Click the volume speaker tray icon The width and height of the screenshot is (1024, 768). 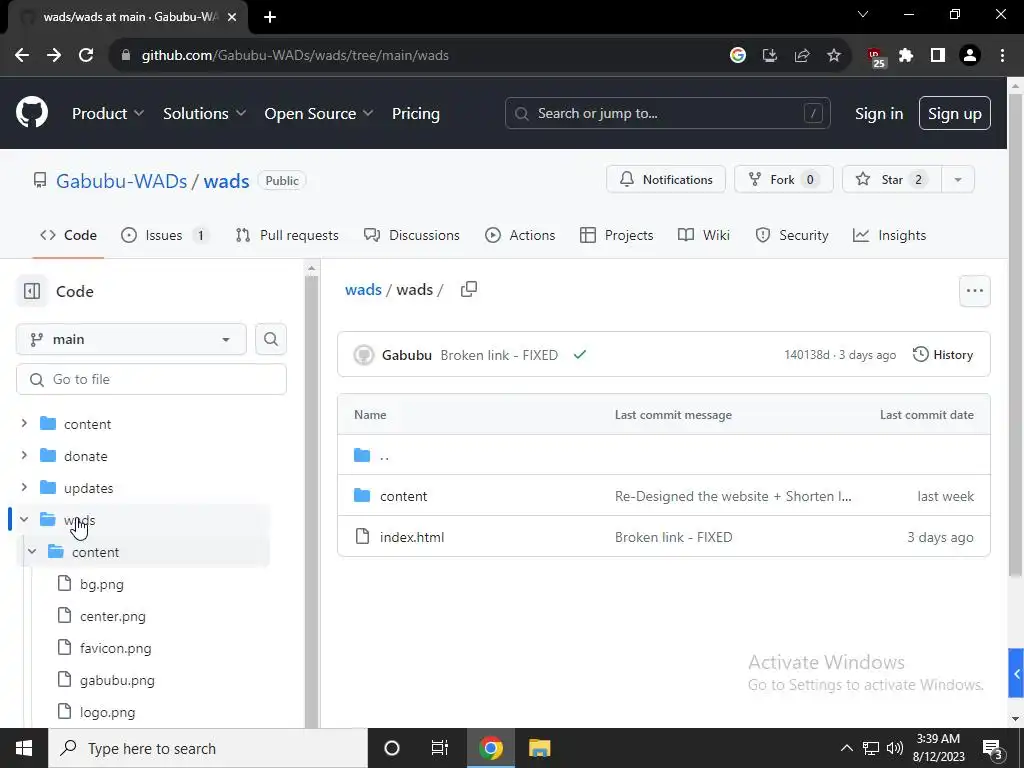click(x=895, y=748)
